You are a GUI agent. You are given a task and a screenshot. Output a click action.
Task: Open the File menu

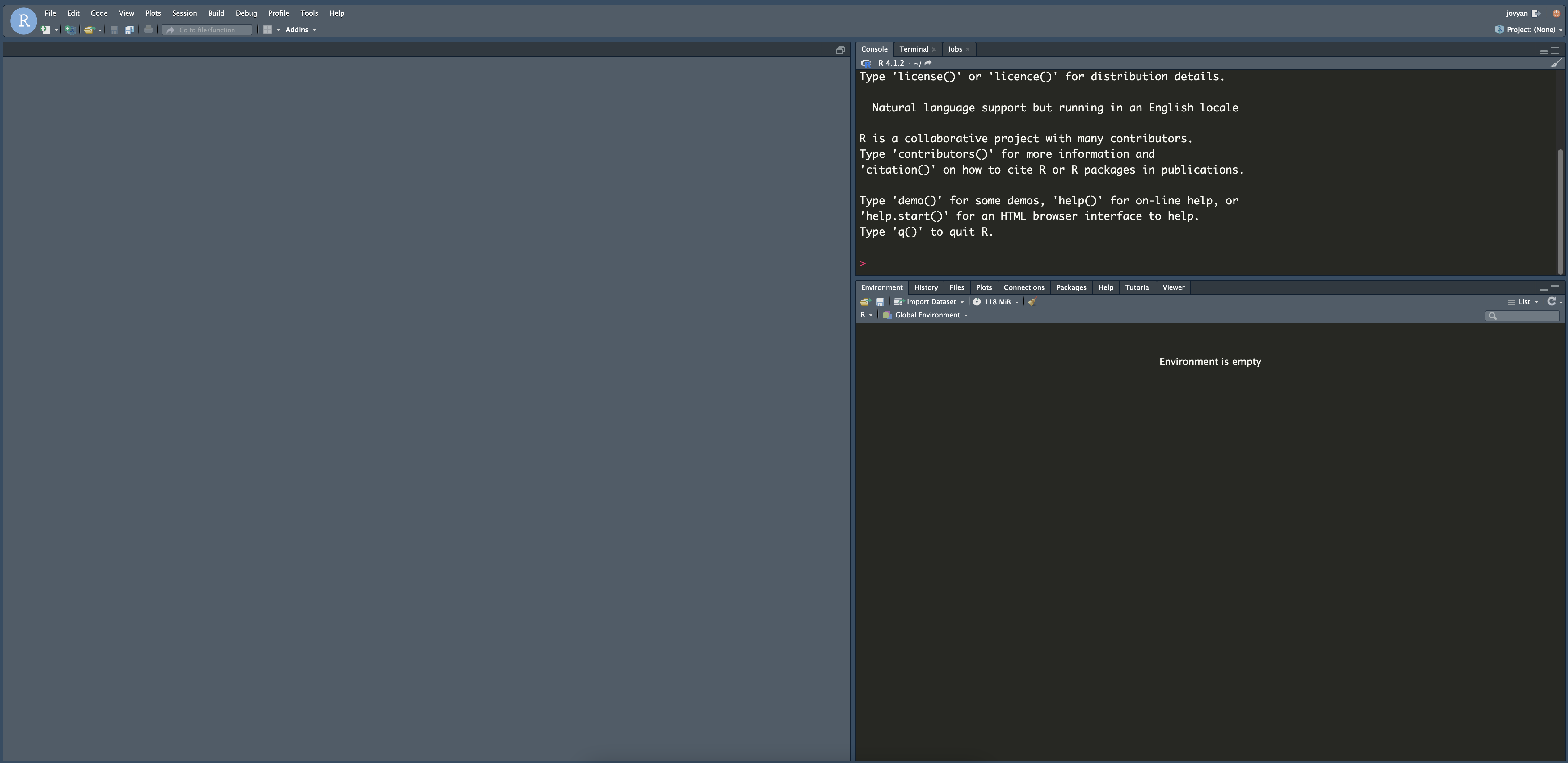pyautogui.click(x=51, y=13)
